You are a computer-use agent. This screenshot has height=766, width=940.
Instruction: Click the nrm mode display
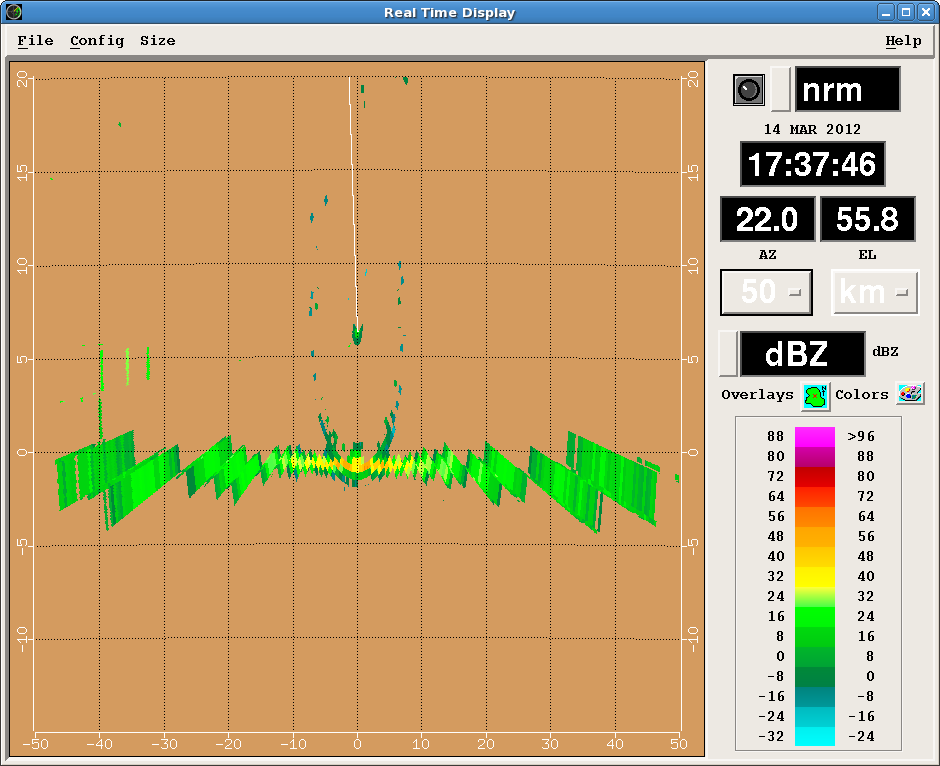847,89
